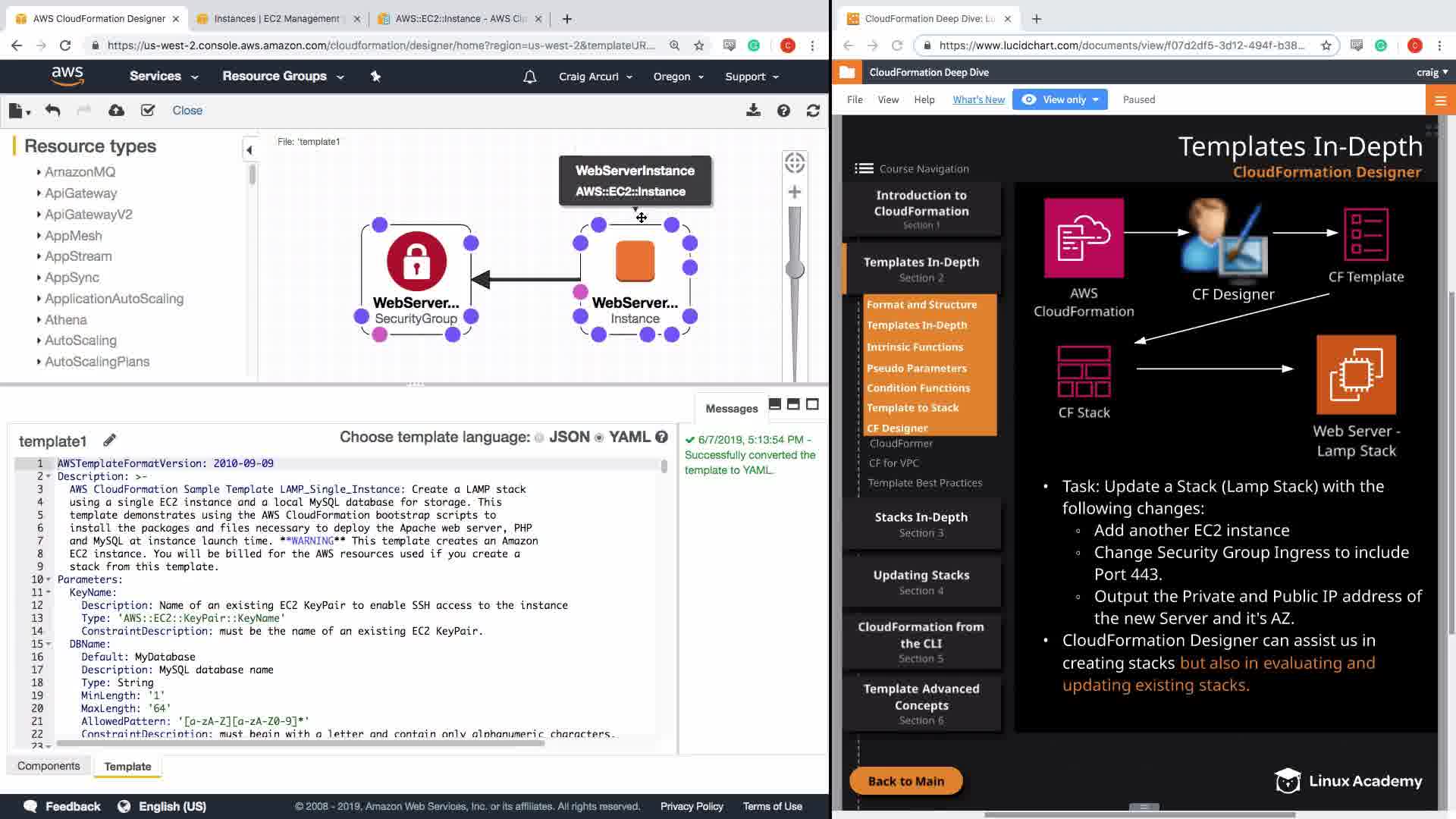Click the Close link in Designer toolbar

point(187,111)
